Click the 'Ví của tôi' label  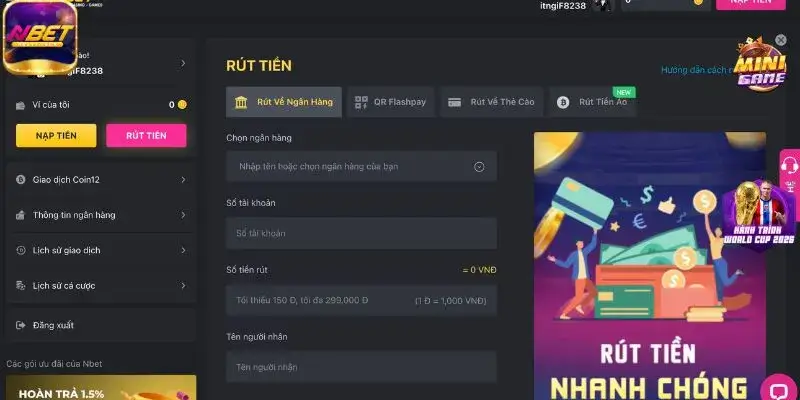tap(51, 105)
